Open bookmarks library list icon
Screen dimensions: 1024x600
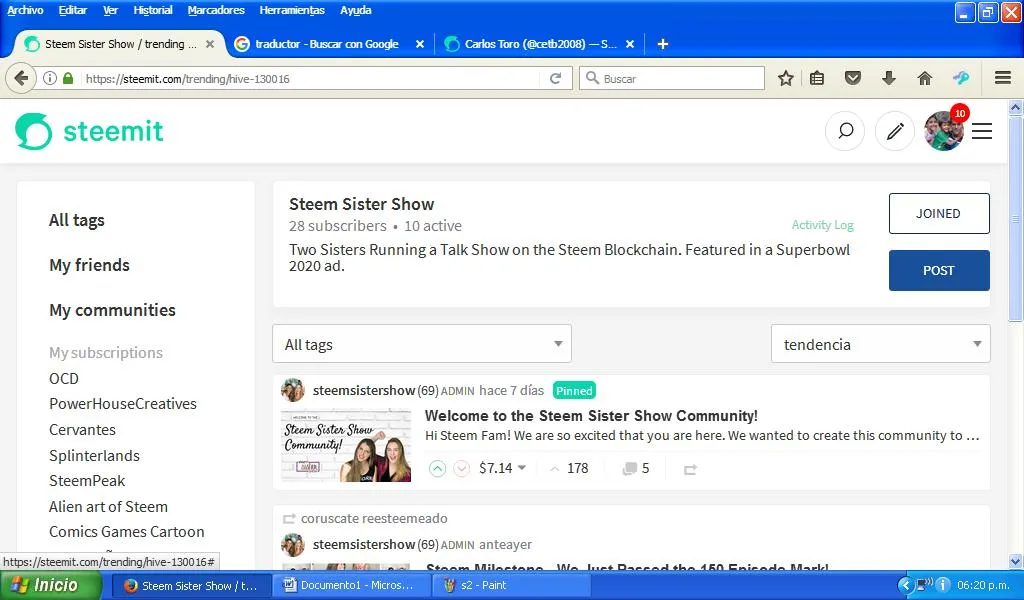tap(817, 78)
